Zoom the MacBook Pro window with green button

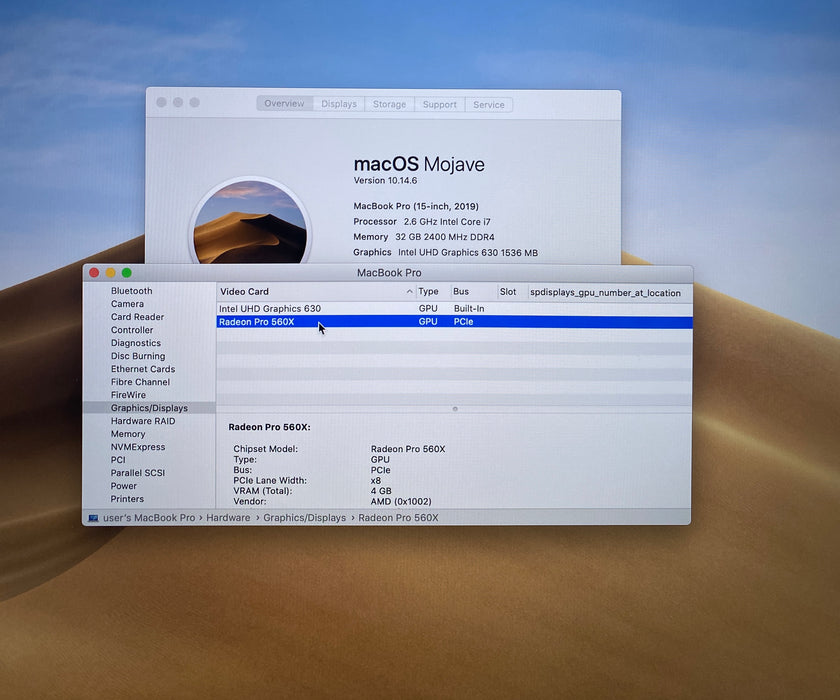pos(126,273)
